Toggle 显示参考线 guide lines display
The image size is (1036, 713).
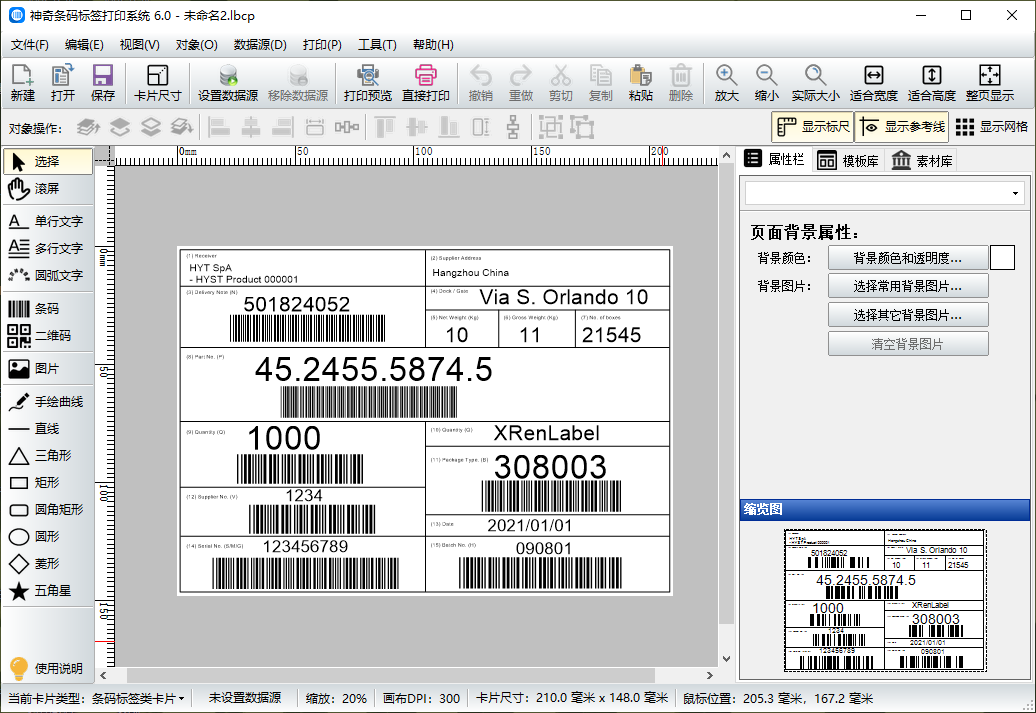click(x=901, y=127)
